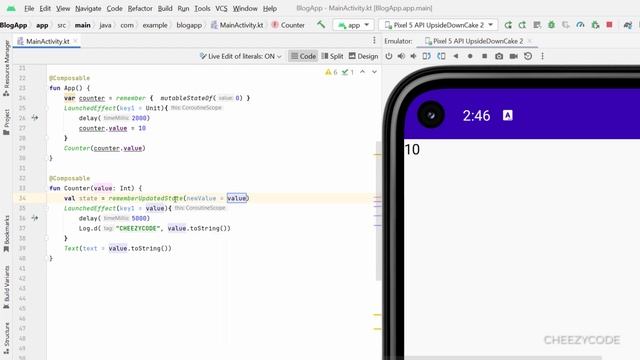
Task: Tap emulator Back triangle button
Action: [456, 56]
